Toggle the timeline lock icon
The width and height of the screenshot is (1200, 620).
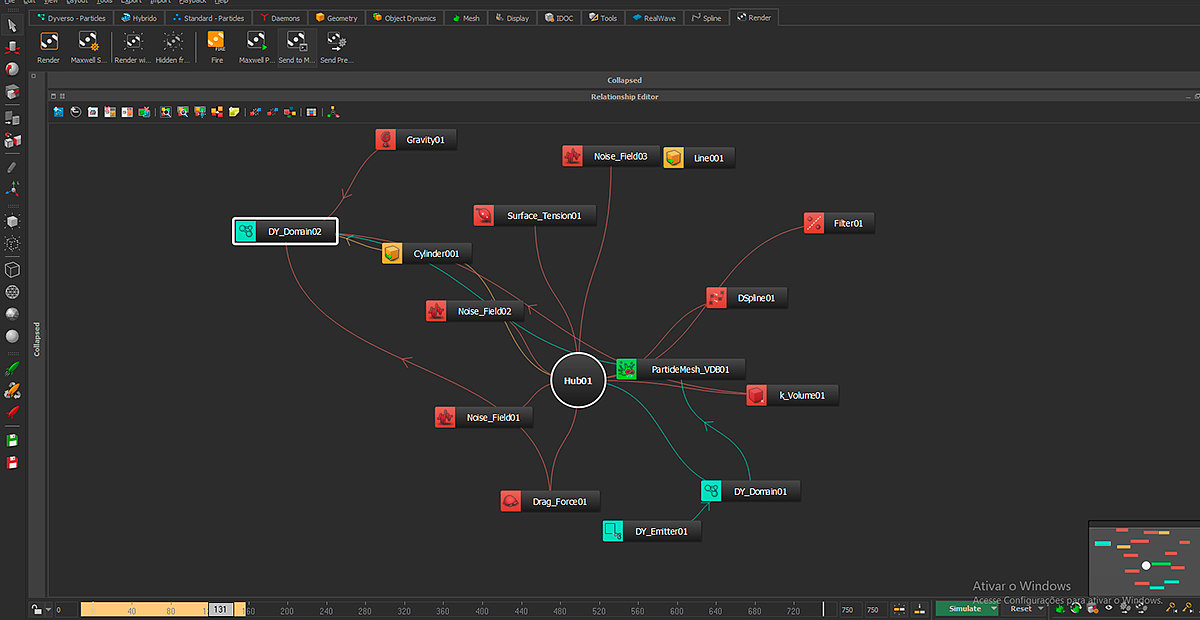click(x=35, y=609)
